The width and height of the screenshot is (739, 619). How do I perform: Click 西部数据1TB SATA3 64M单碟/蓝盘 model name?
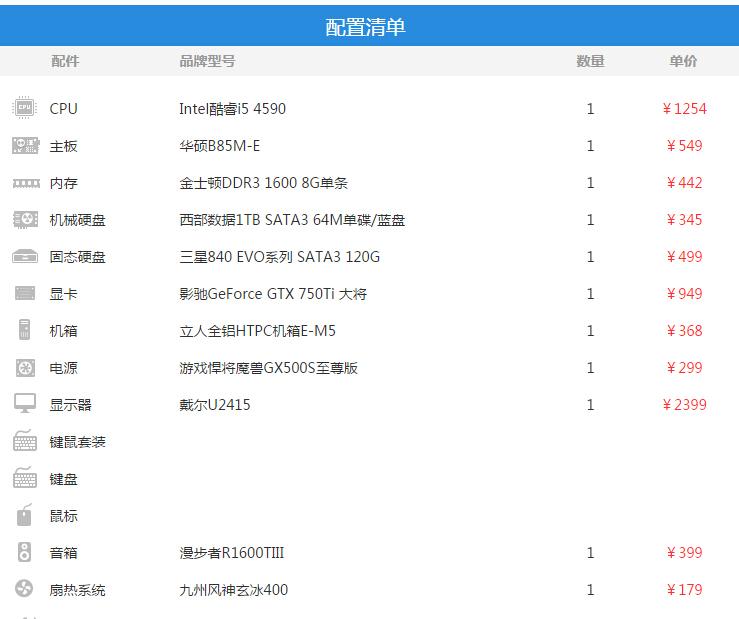click(292, 220)
